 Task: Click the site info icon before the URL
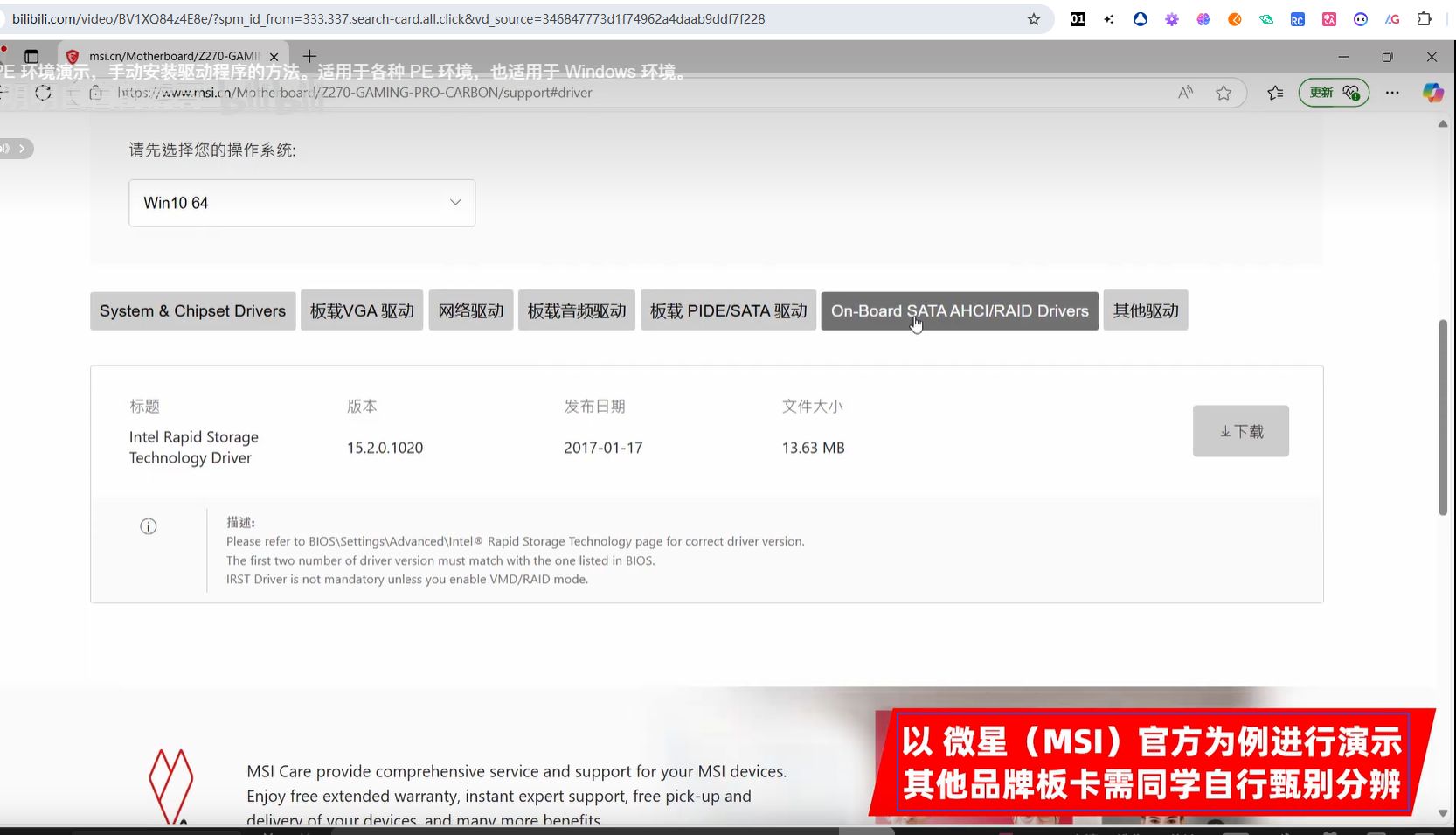tap(95, 93)
